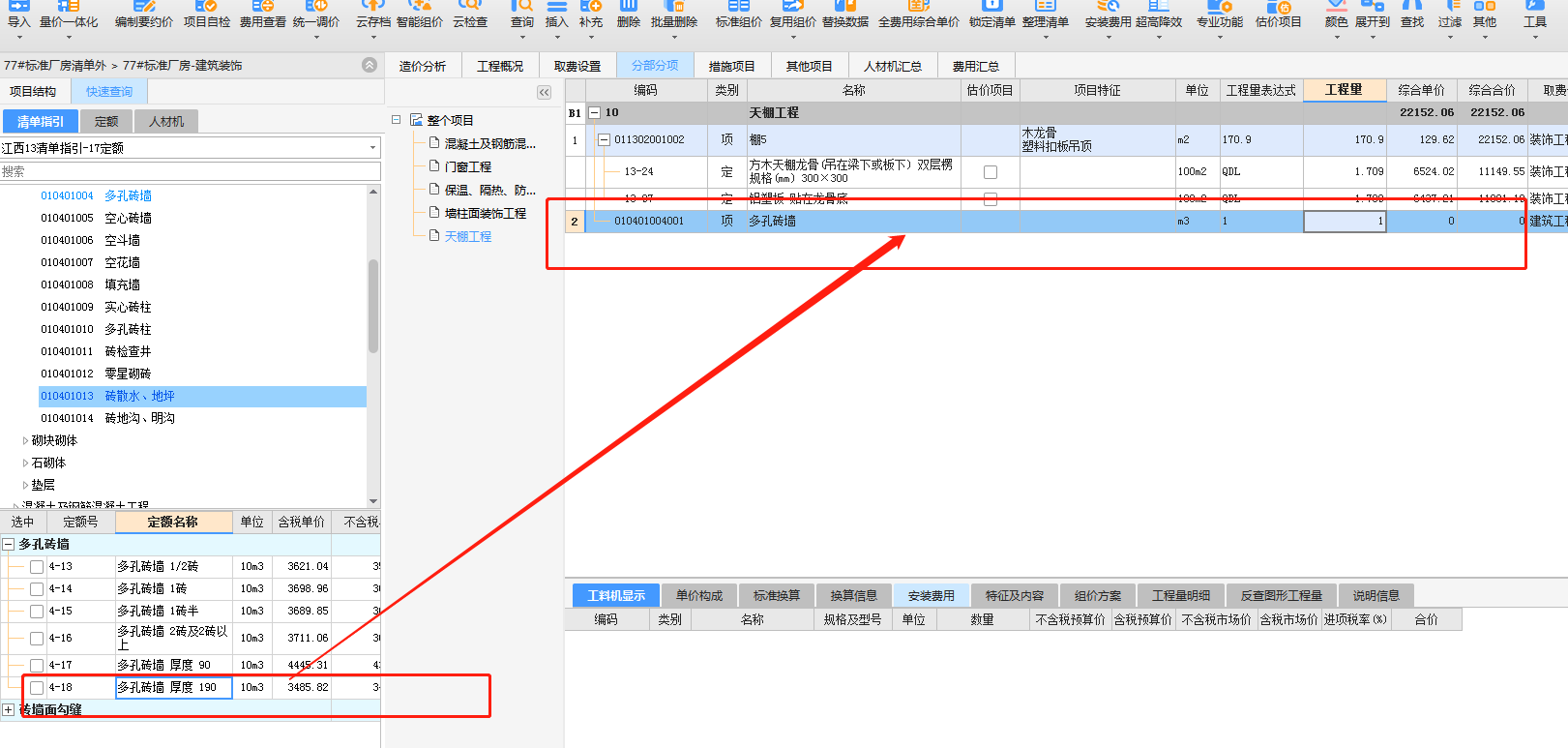Run the 项目自检 self-check tool

click(207, 15)
